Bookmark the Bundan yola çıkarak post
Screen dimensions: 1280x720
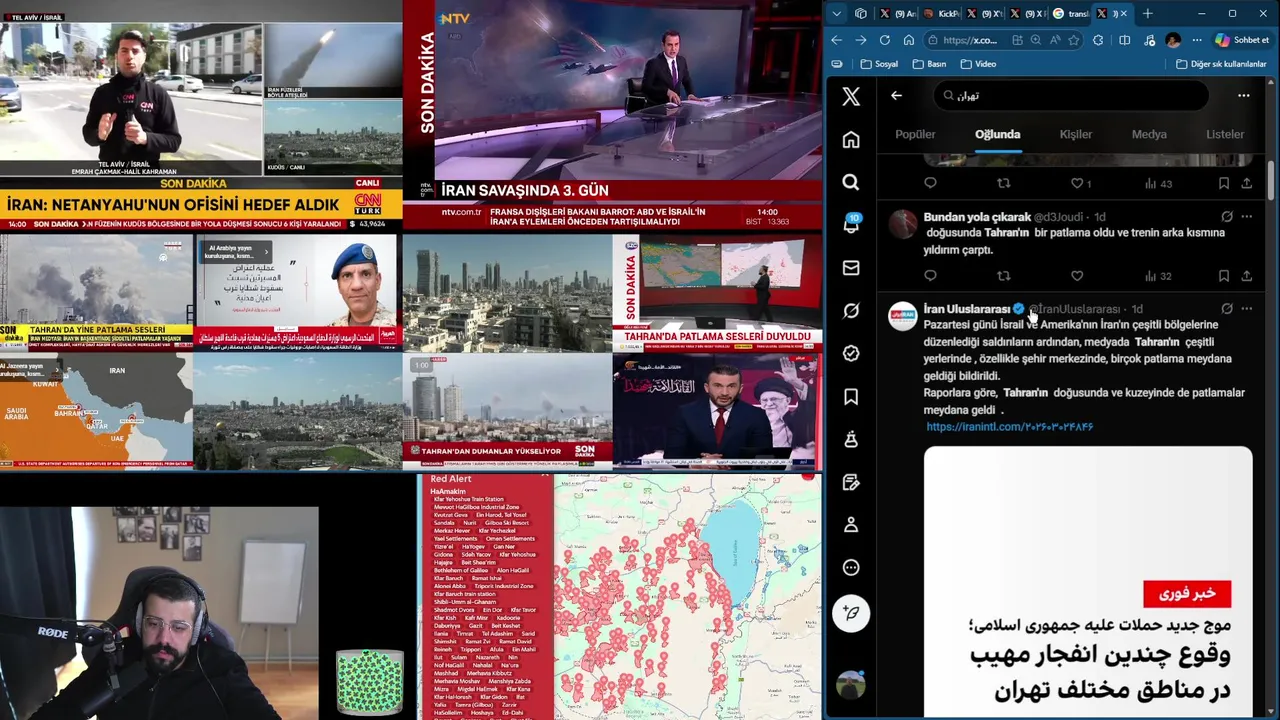[1224, 276]
